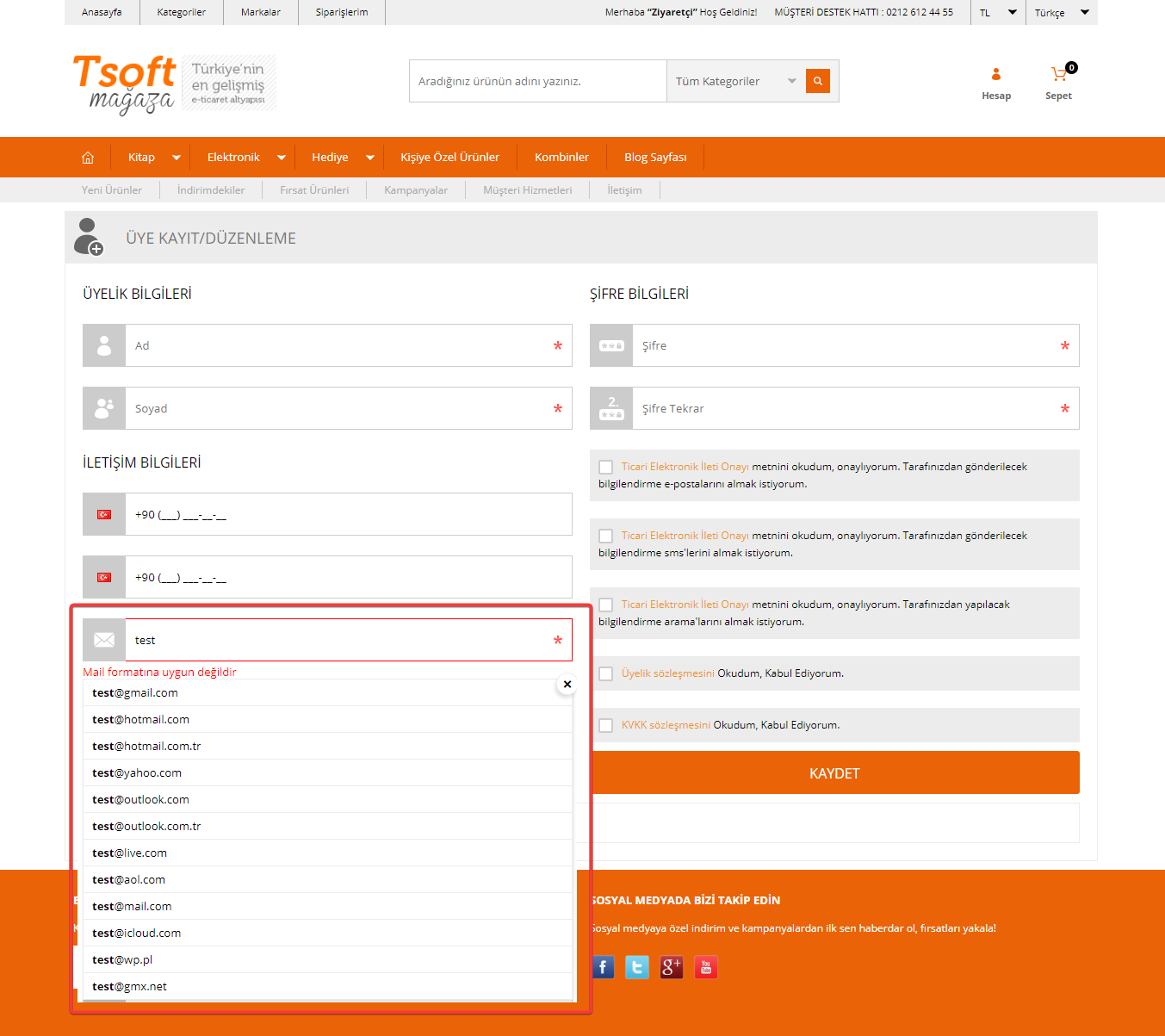
Task: Click the password icon beside Şifre field
Action: 611,345
